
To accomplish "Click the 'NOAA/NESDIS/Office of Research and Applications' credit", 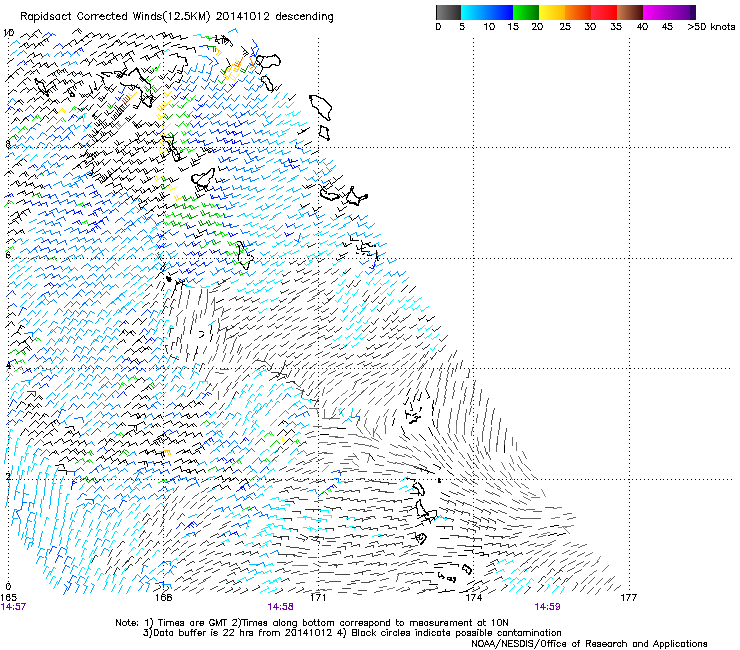I will [589, 644].
